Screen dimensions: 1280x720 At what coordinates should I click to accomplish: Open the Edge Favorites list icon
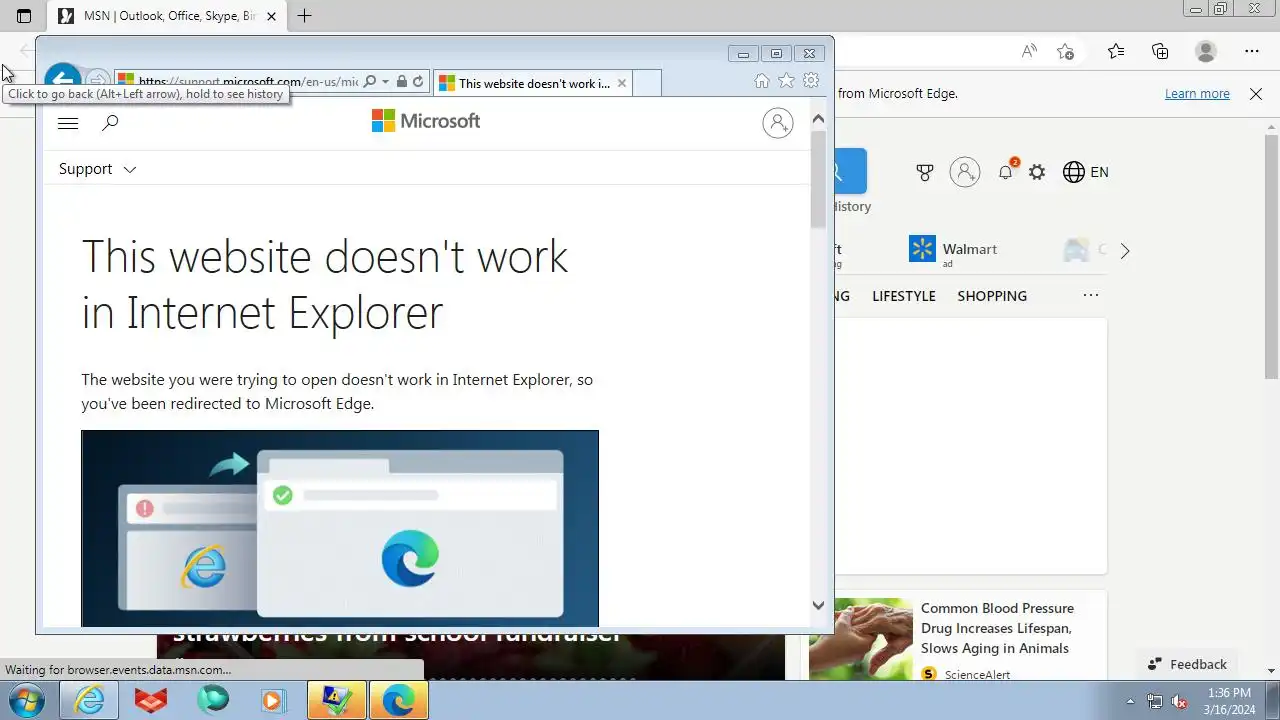pos(1116,51)
